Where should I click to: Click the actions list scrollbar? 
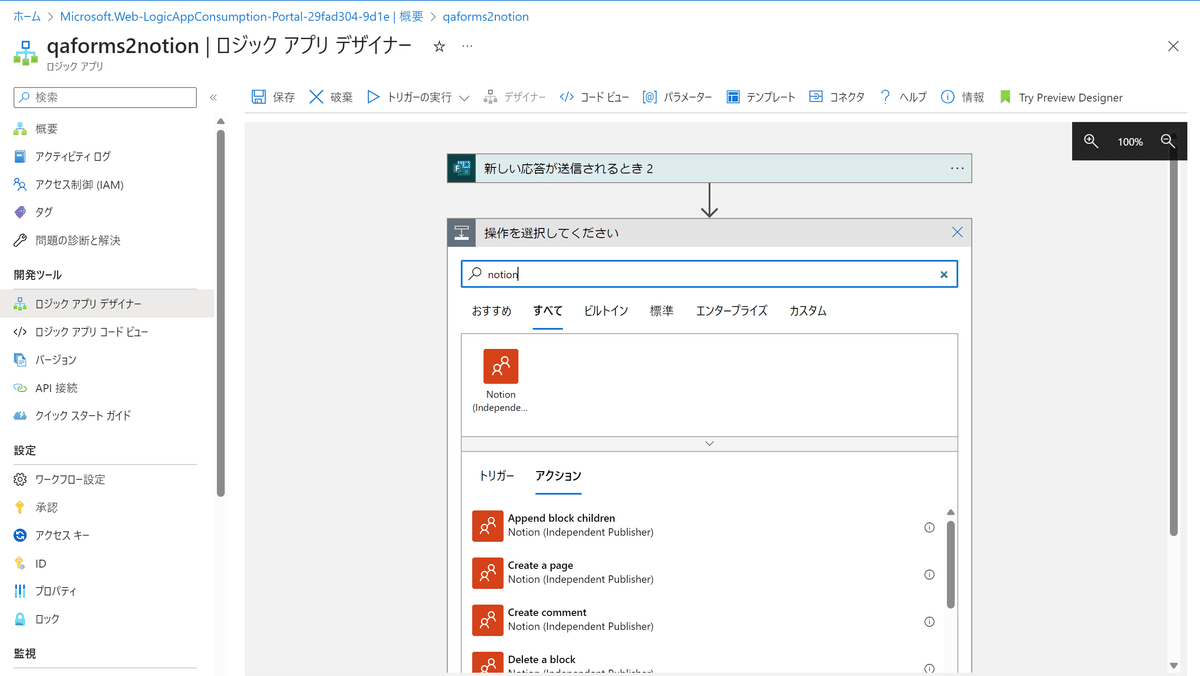pyautogui.click(x=951, y=563)
